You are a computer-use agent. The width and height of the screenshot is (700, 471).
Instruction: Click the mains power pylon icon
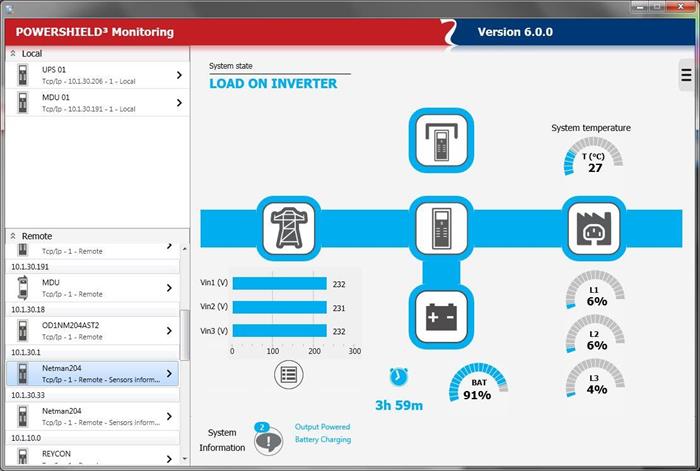tap(289, 228)
